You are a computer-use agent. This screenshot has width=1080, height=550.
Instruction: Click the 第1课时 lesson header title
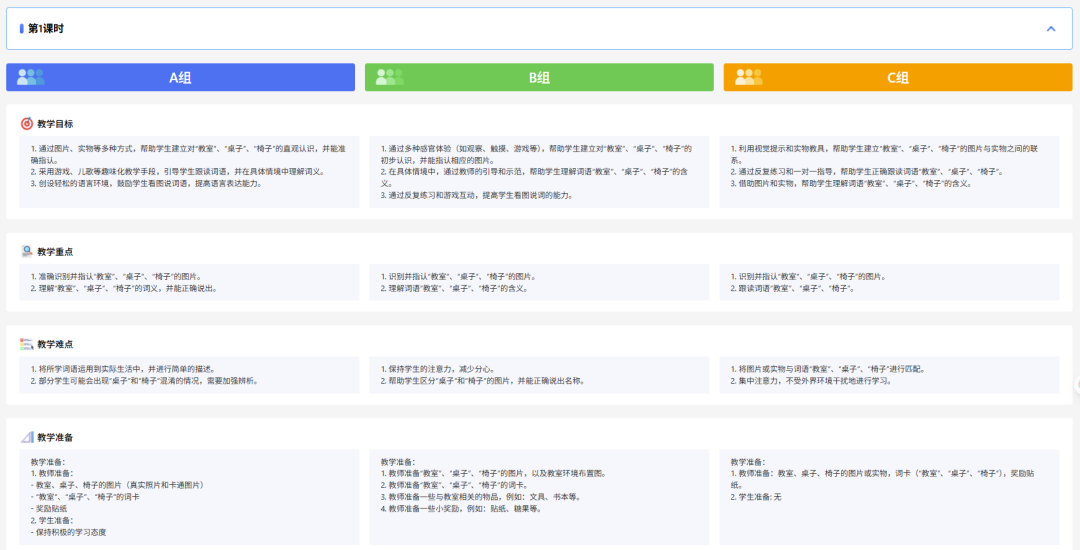(x=46, y=29)
